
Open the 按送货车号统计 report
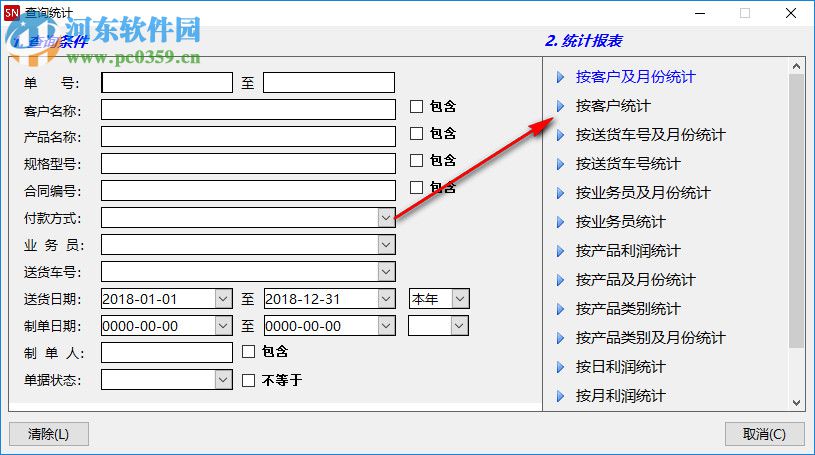click(x=628, y=164)
